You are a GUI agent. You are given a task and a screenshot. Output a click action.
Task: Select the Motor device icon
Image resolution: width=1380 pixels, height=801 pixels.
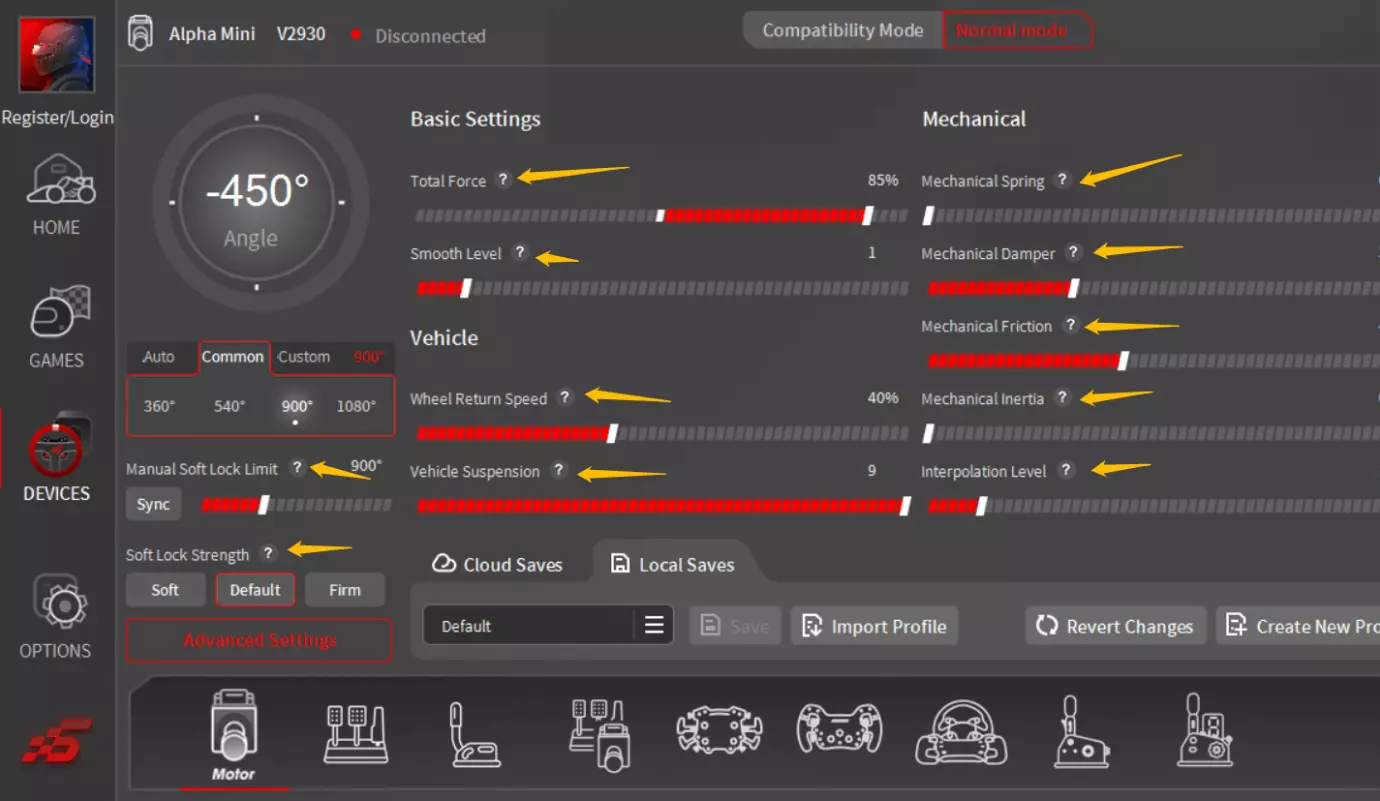tap(233, 730)
